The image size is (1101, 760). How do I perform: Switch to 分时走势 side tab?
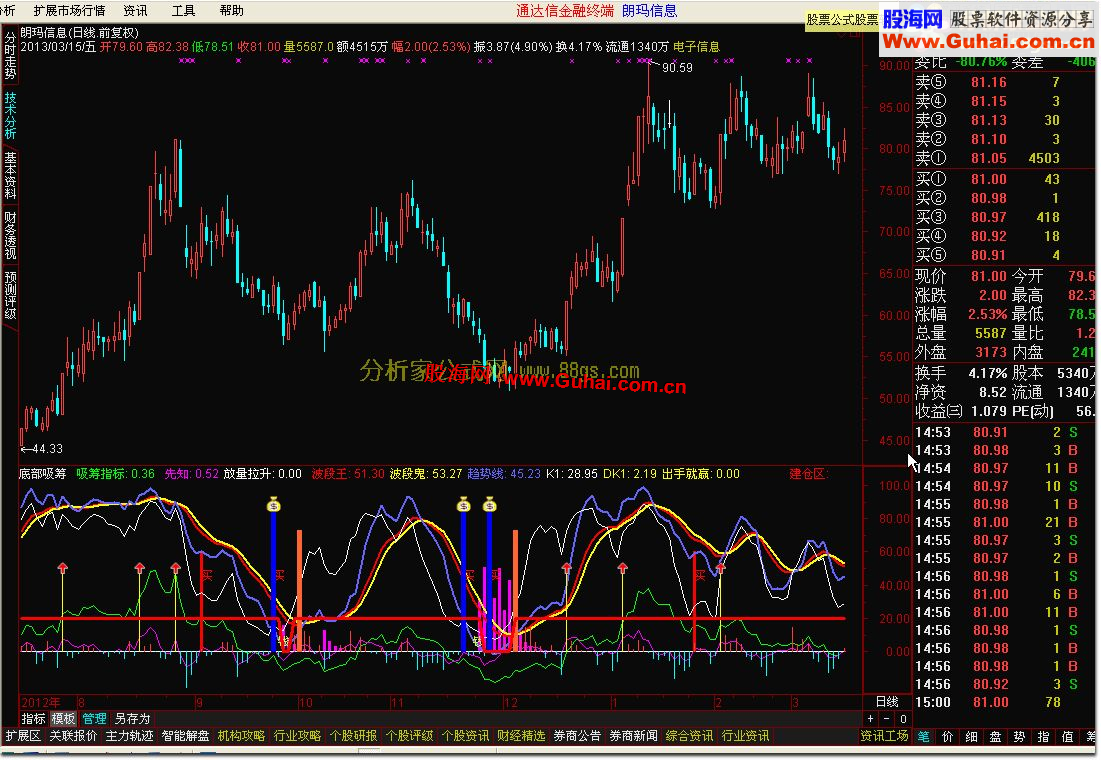pyautogui.click(x=10, y=55)
